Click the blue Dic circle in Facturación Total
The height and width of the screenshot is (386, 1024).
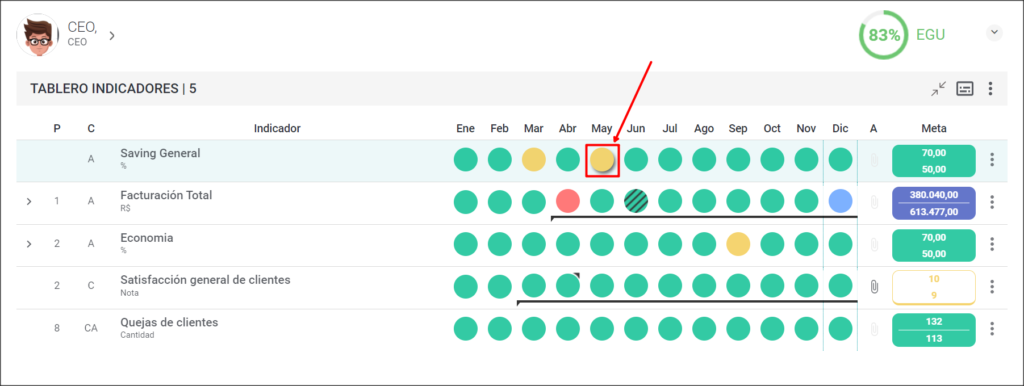pyautogui.click(x=840, y=201)
